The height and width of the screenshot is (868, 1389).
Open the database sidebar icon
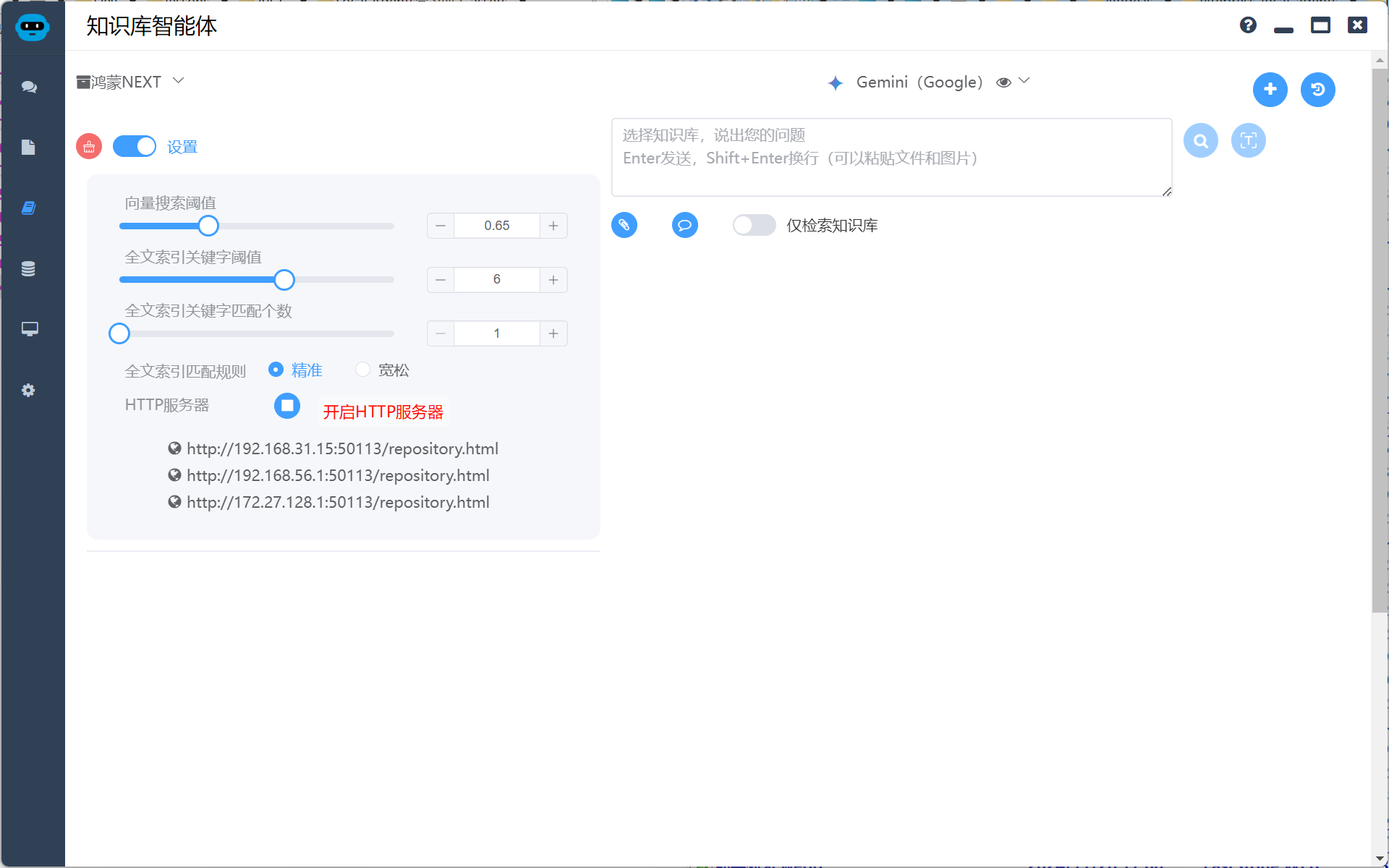pos(28,269)
